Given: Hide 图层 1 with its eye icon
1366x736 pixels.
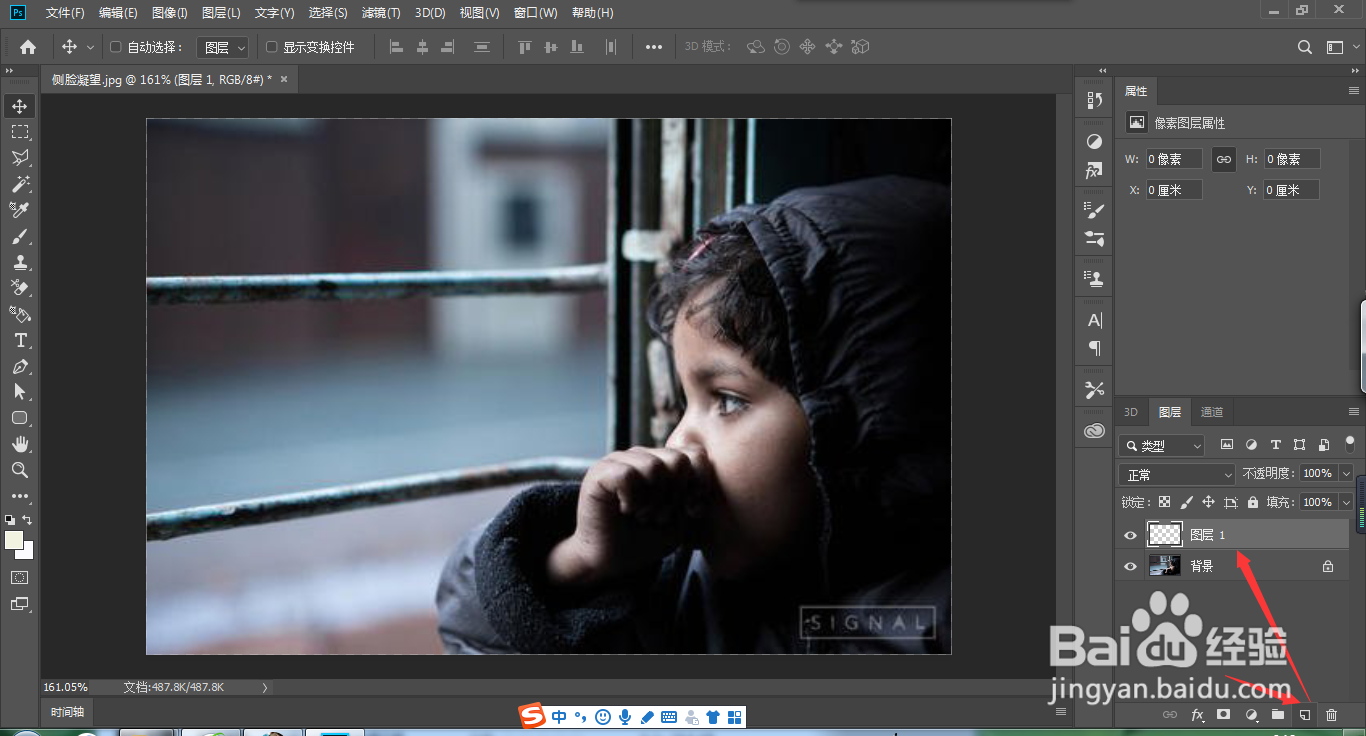Looking at the screenshot, I should [1130, 535].
